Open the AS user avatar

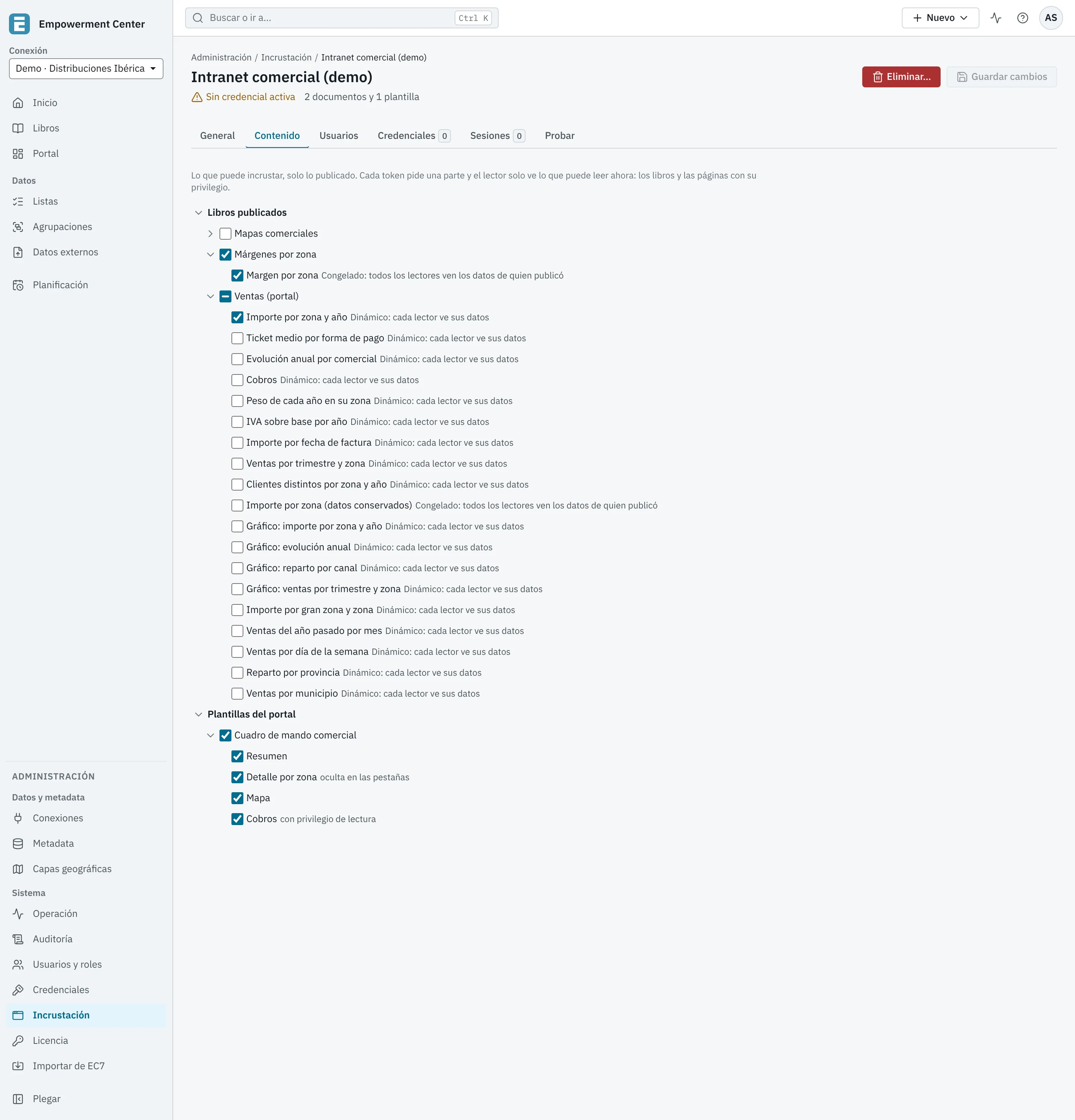(x=1050, y=18)
